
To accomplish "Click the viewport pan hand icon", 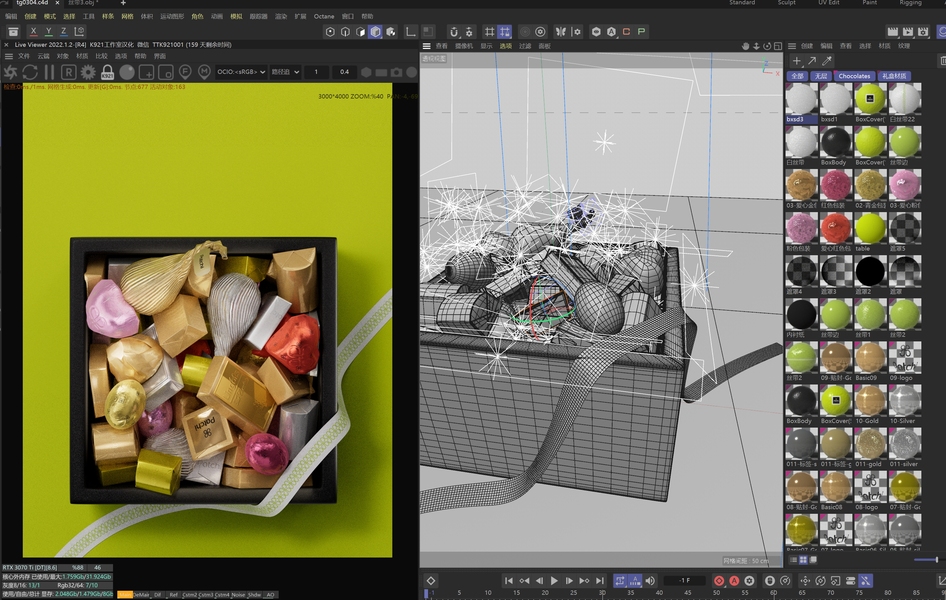I will [x=746, y=46].
